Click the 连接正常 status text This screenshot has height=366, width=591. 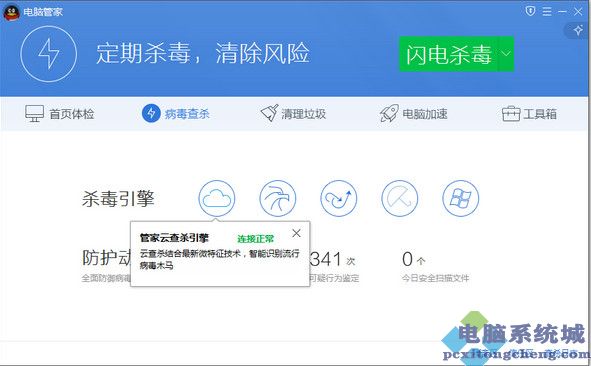256,239
